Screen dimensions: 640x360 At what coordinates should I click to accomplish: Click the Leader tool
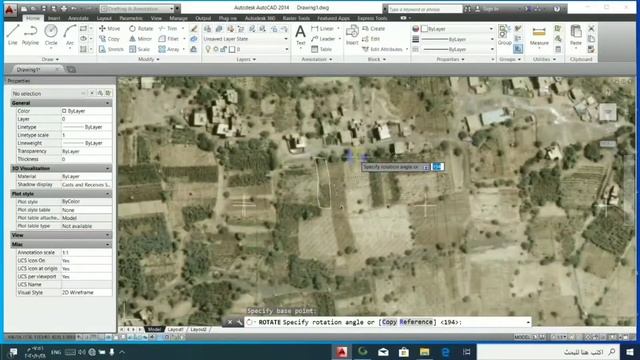(x=323, y=39)
